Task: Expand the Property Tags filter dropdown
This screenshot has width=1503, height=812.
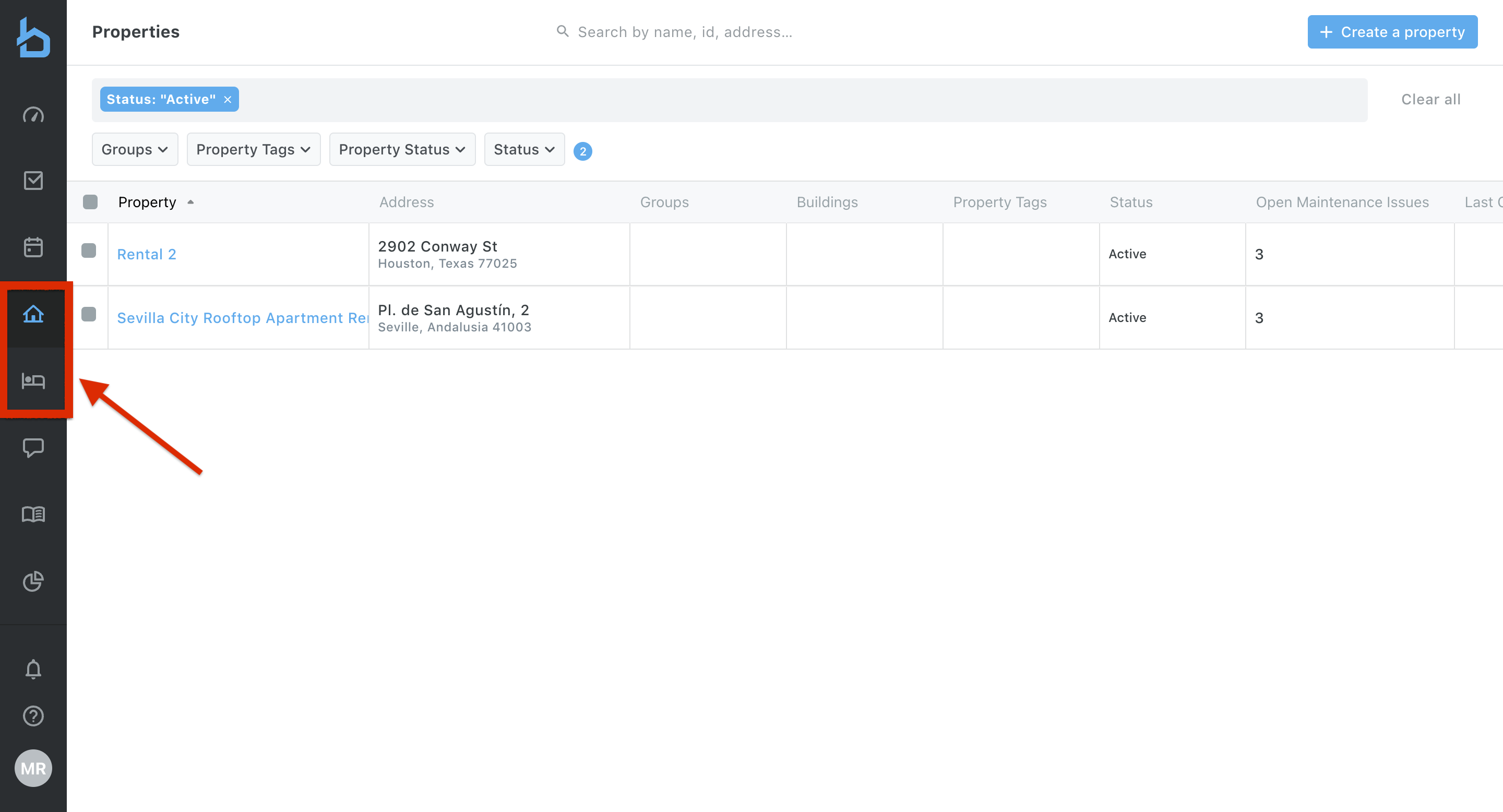Action: point(253,149)
